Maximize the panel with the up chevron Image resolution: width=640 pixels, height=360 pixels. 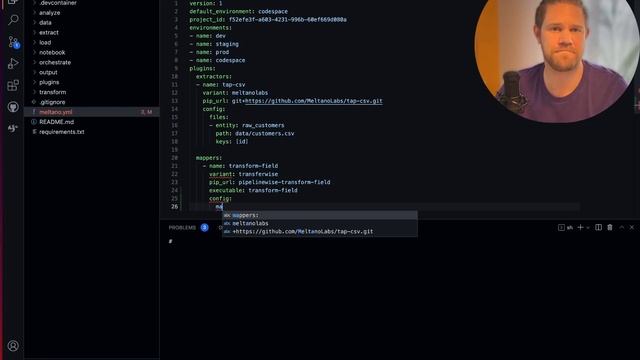(x=622, y=227)
